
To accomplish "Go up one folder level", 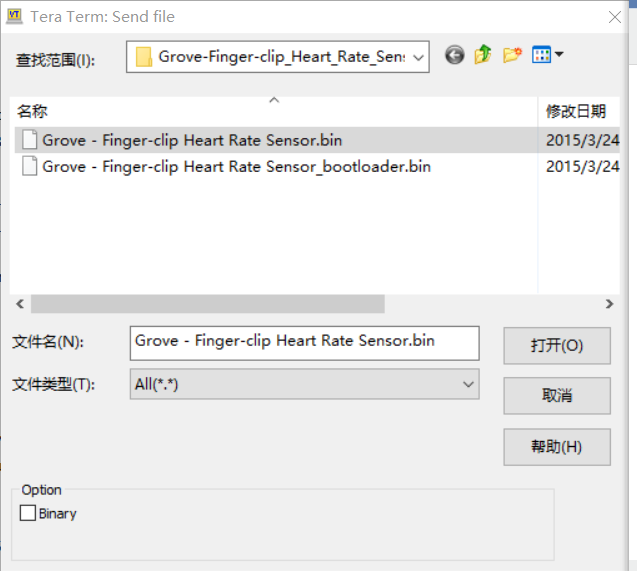I will click(x=483, y=56).
